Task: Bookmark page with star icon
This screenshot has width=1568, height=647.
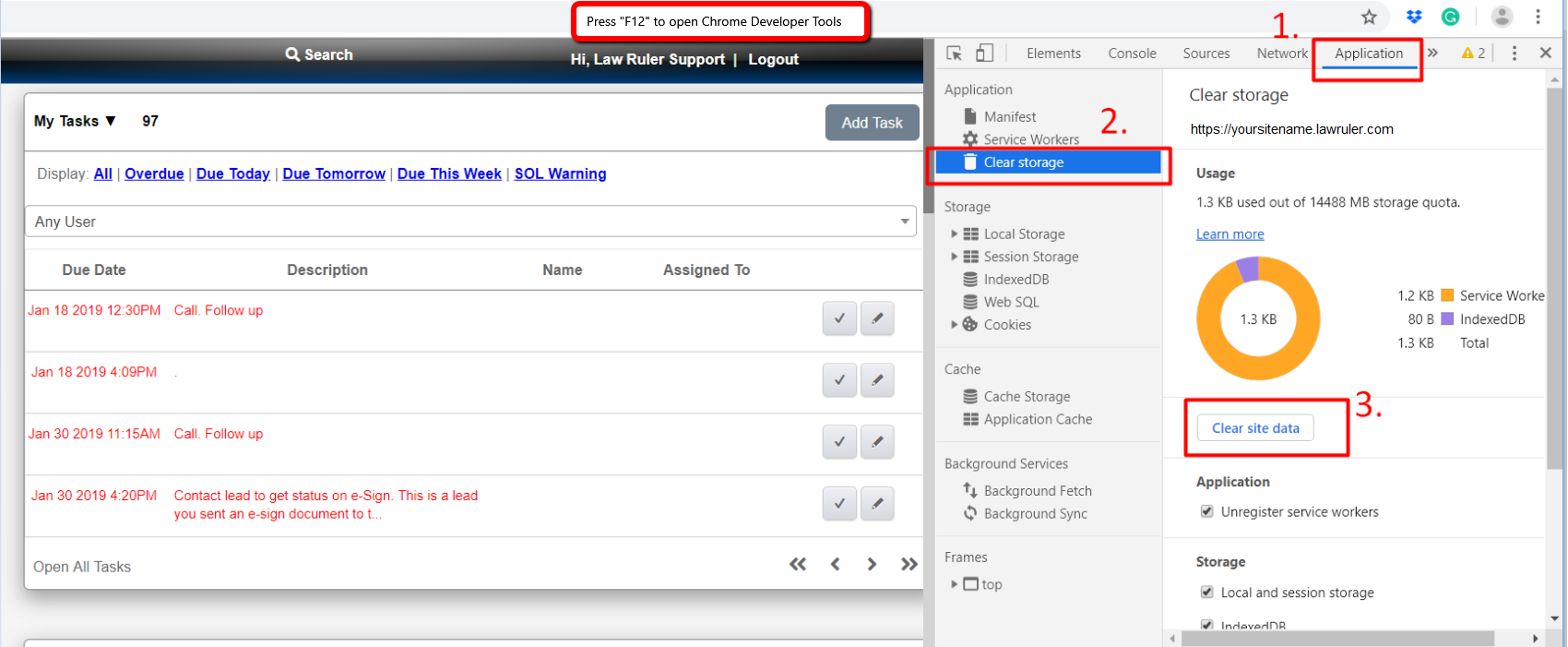Action: 1369,17
